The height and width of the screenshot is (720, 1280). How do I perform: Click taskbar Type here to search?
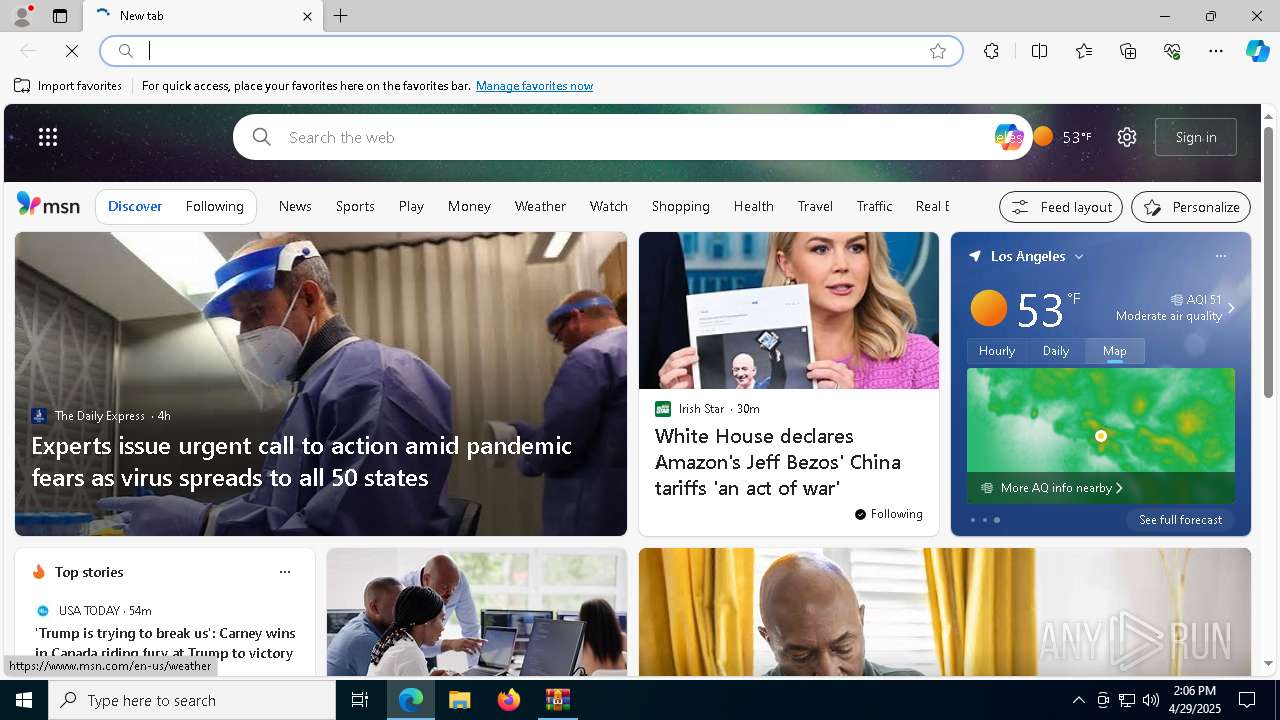(192, 700)
